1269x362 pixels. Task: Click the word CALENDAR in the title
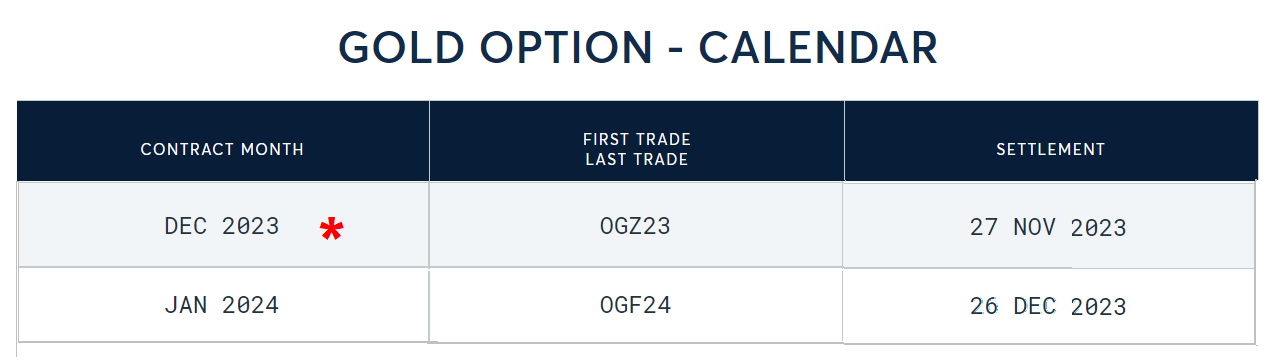(x=818, y=48)
